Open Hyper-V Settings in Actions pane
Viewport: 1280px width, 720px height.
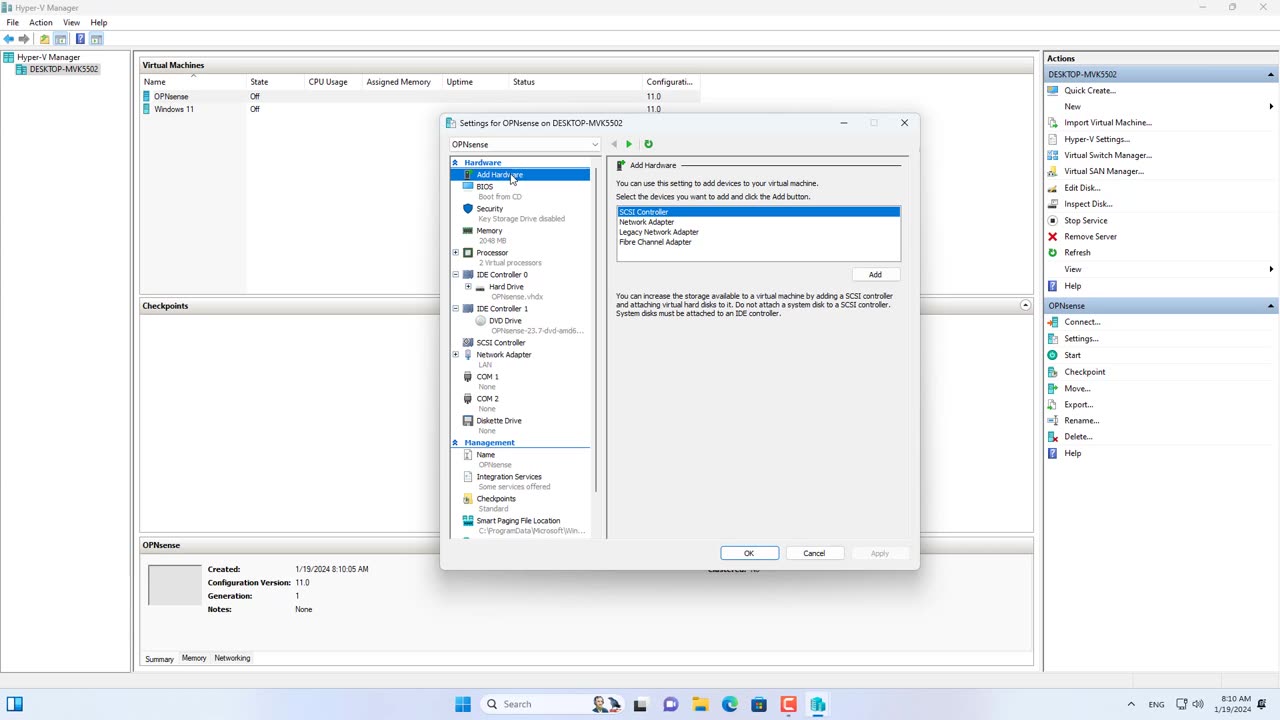click(x=1097, y=139)
